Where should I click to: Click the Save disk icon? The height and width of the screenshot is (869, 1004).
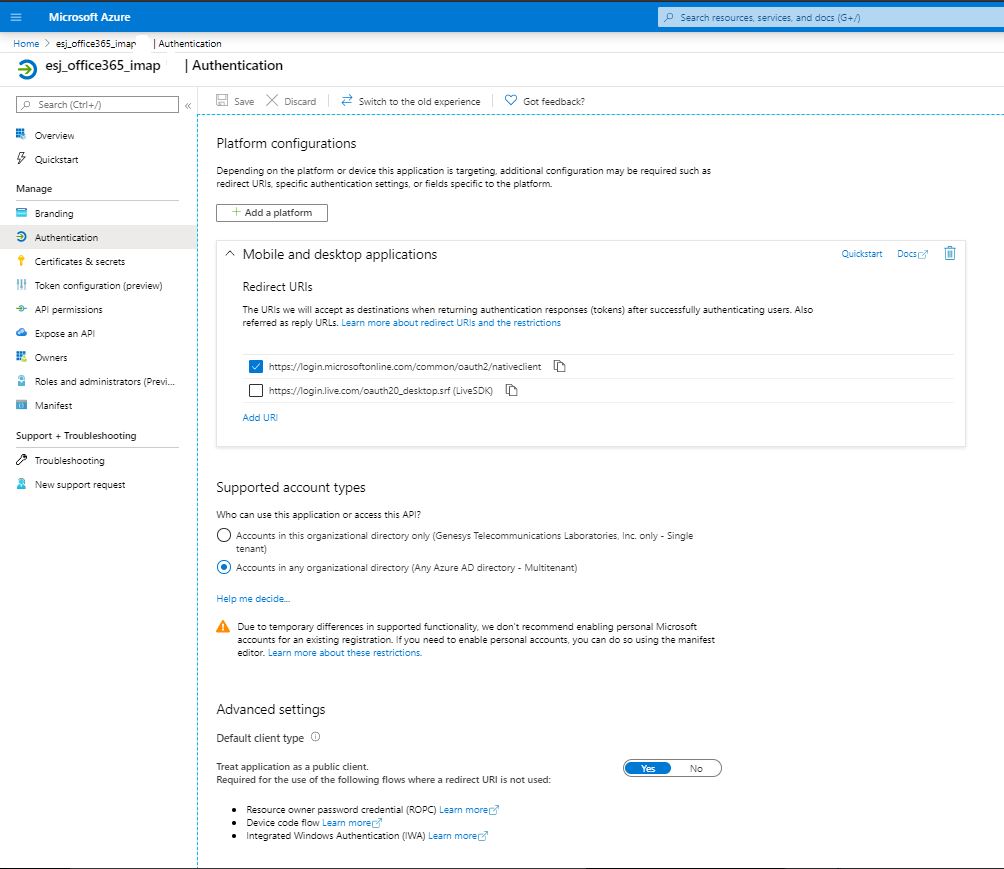223,101
